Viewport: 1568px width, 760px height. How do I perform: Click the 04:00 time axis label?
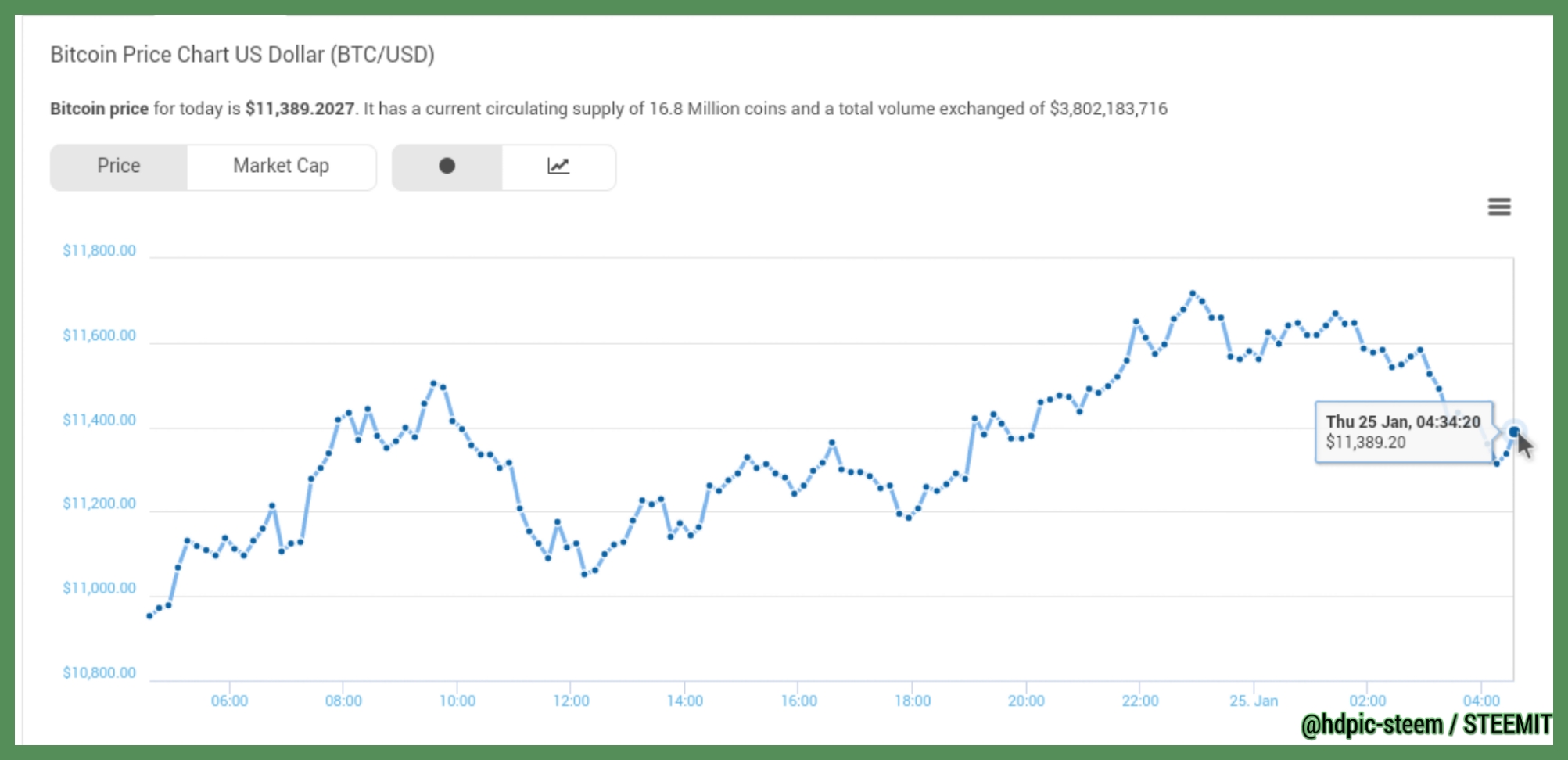[1481, 701]
